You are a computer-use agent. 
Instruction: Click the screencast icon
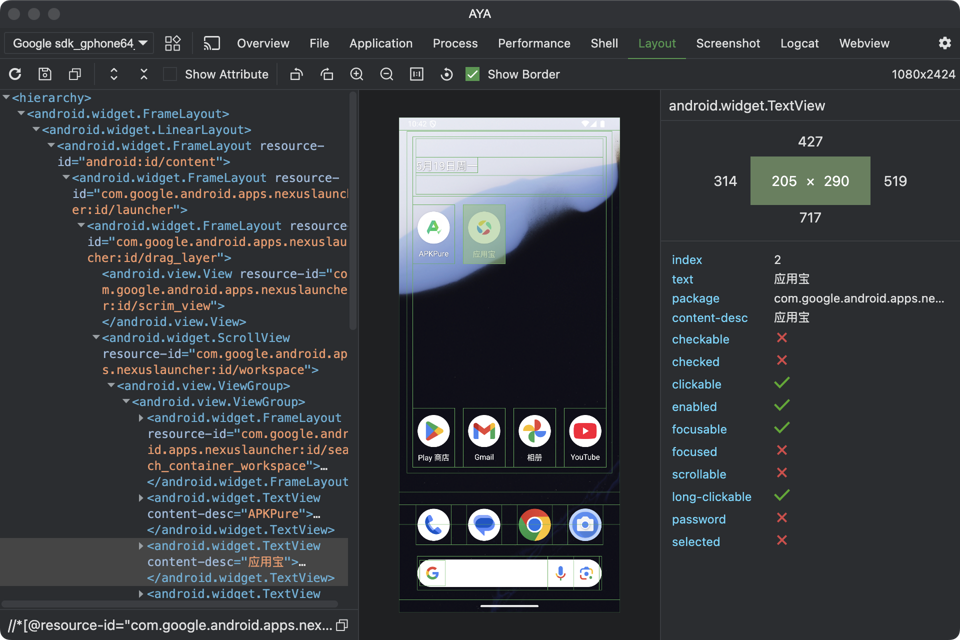point(212,43)
